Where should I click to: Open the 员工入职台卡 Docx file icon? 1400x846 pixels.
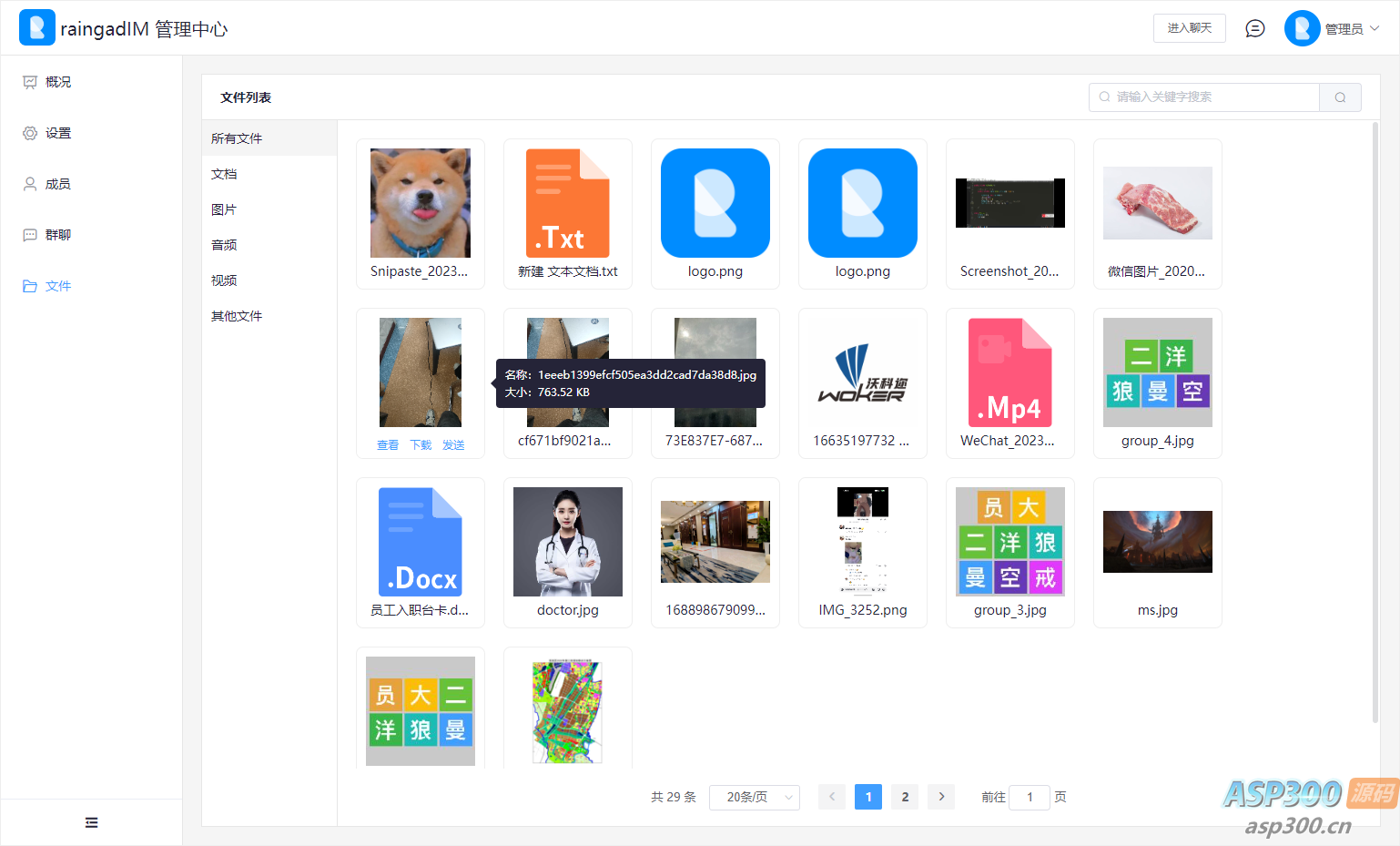421,542
